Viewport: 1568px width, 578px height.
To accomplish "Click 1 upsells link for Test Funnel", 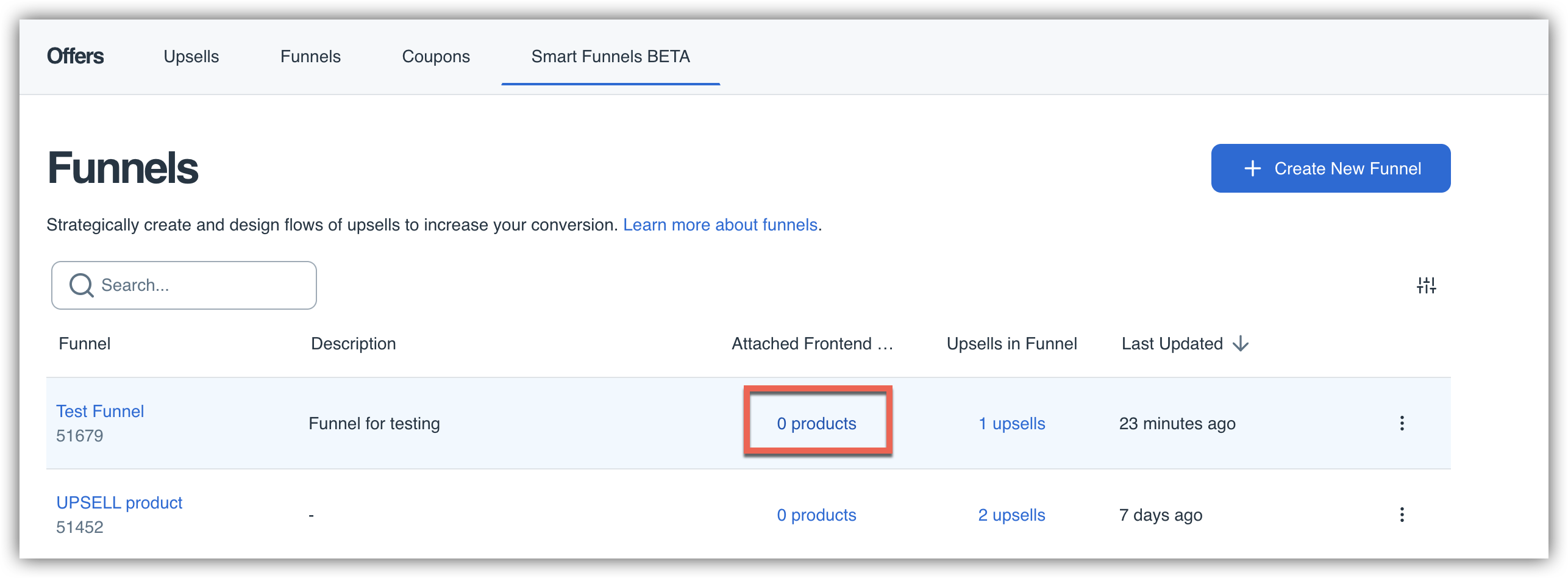I will (x=1011, y=424).
